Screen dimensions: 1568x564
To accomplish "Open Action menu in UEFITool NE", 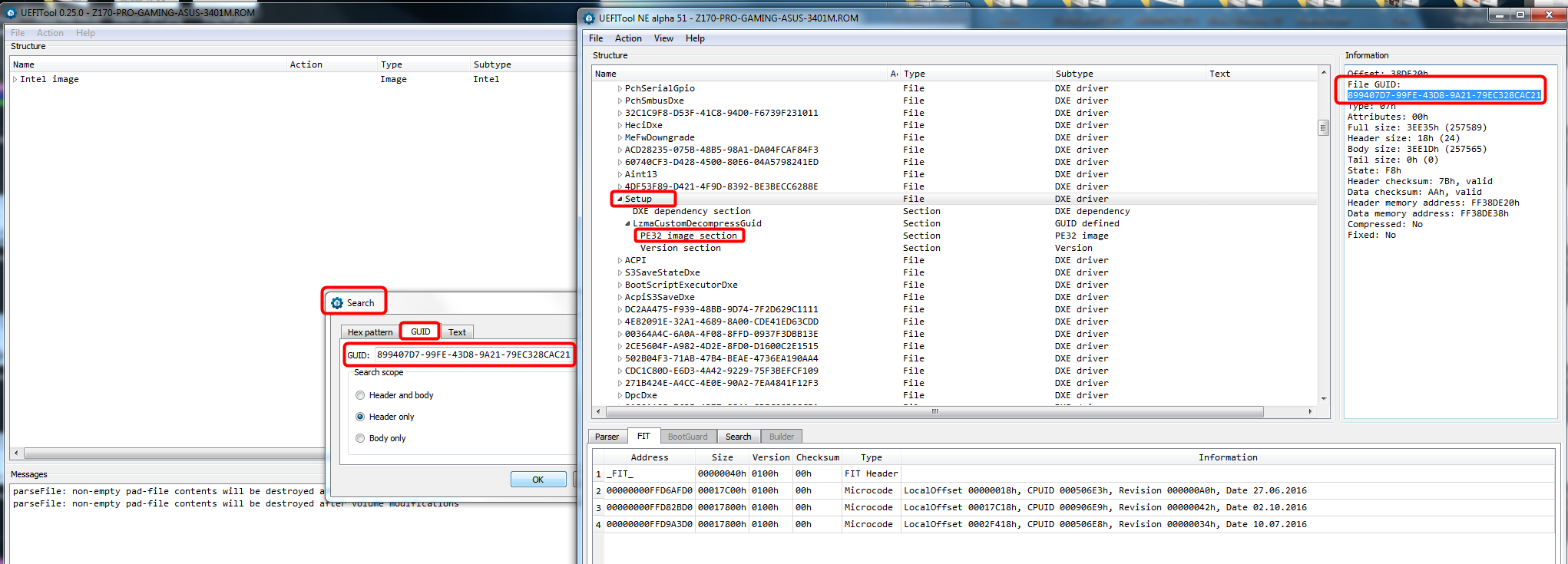I will [x=628, y=38].
